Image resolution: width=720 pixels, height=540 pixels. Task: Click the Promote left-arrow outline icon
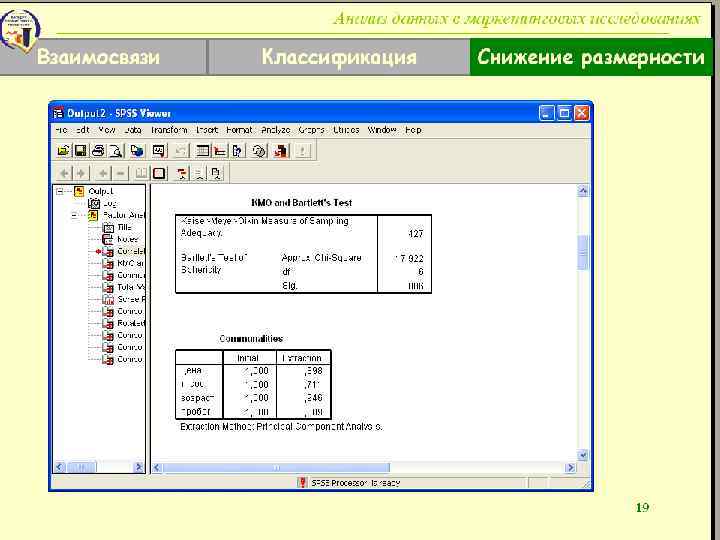[x=64, y=174]
